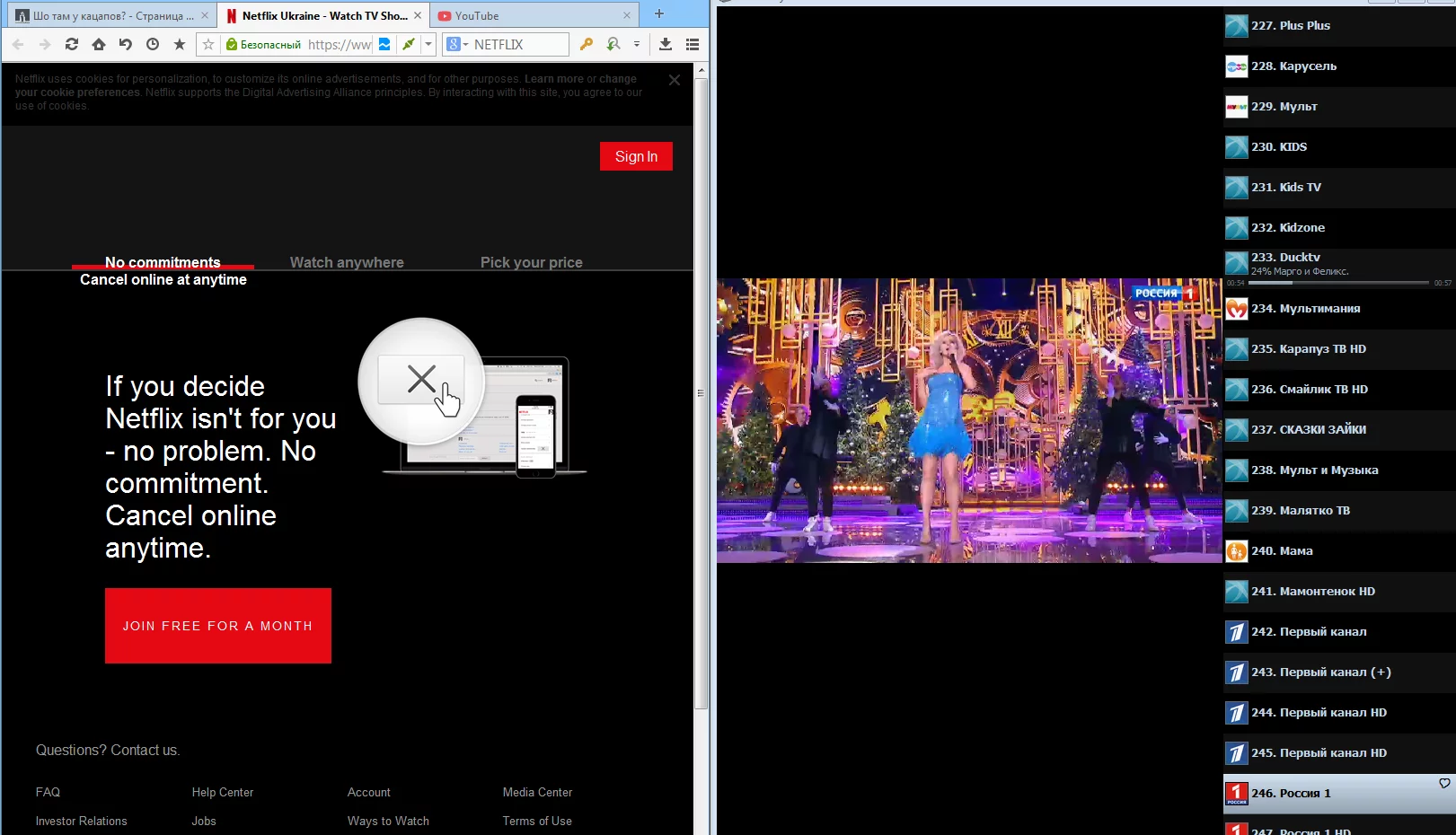Select channel 243. Первый канал (+)

[1339, 672]
